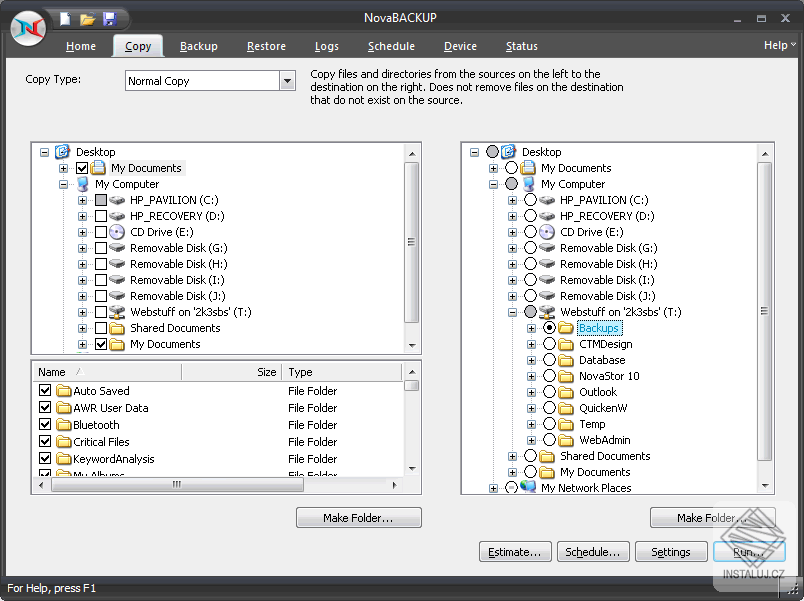This screenshot has height=601, width=804.
Task: Click the New file icon in title bar
Action: point(65,19)
